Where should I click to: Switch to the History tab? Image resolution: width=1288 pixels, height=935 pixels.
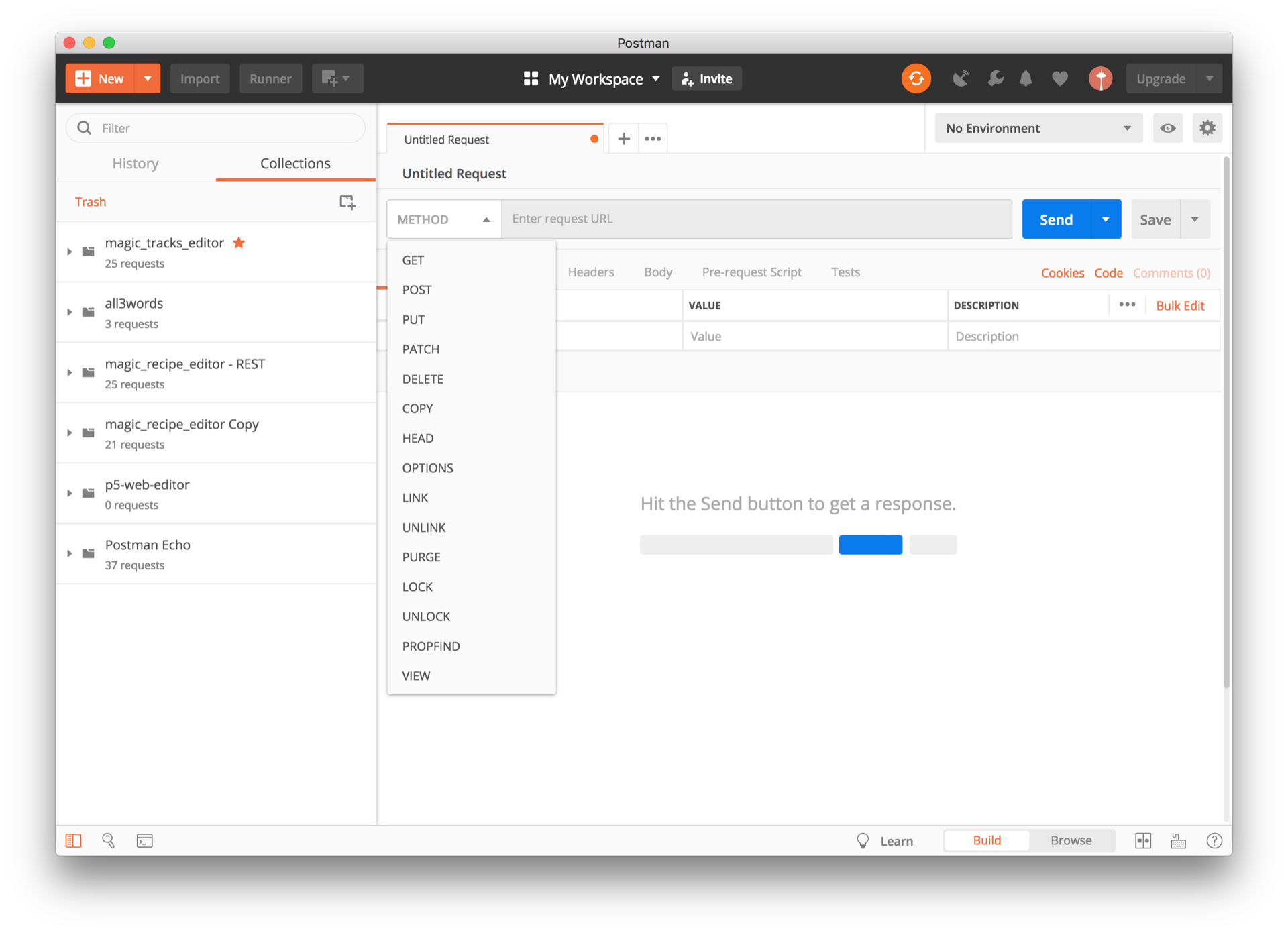(136, 164)
